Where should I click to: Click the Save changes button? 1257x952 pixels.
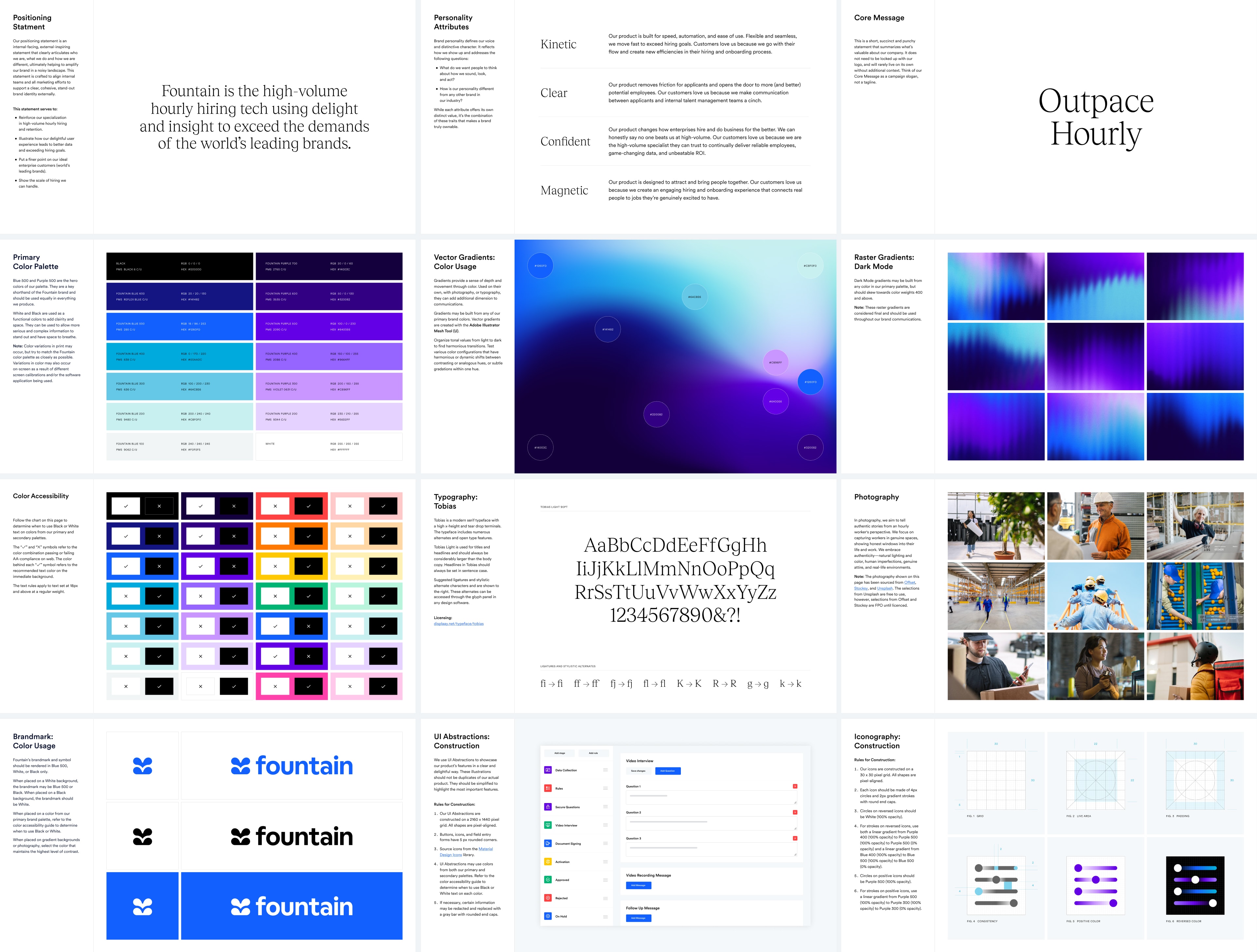coord(638,771)
